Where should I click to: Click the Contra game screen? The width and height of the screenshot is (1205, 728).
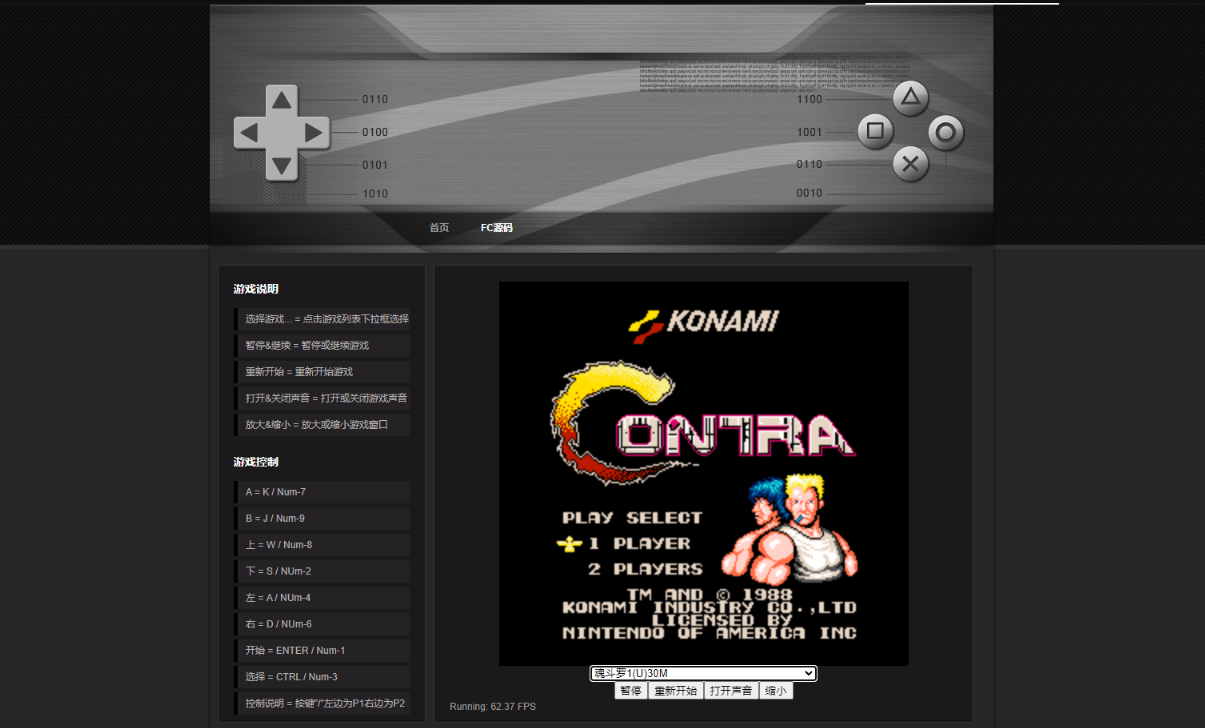(x=704, y=473)
